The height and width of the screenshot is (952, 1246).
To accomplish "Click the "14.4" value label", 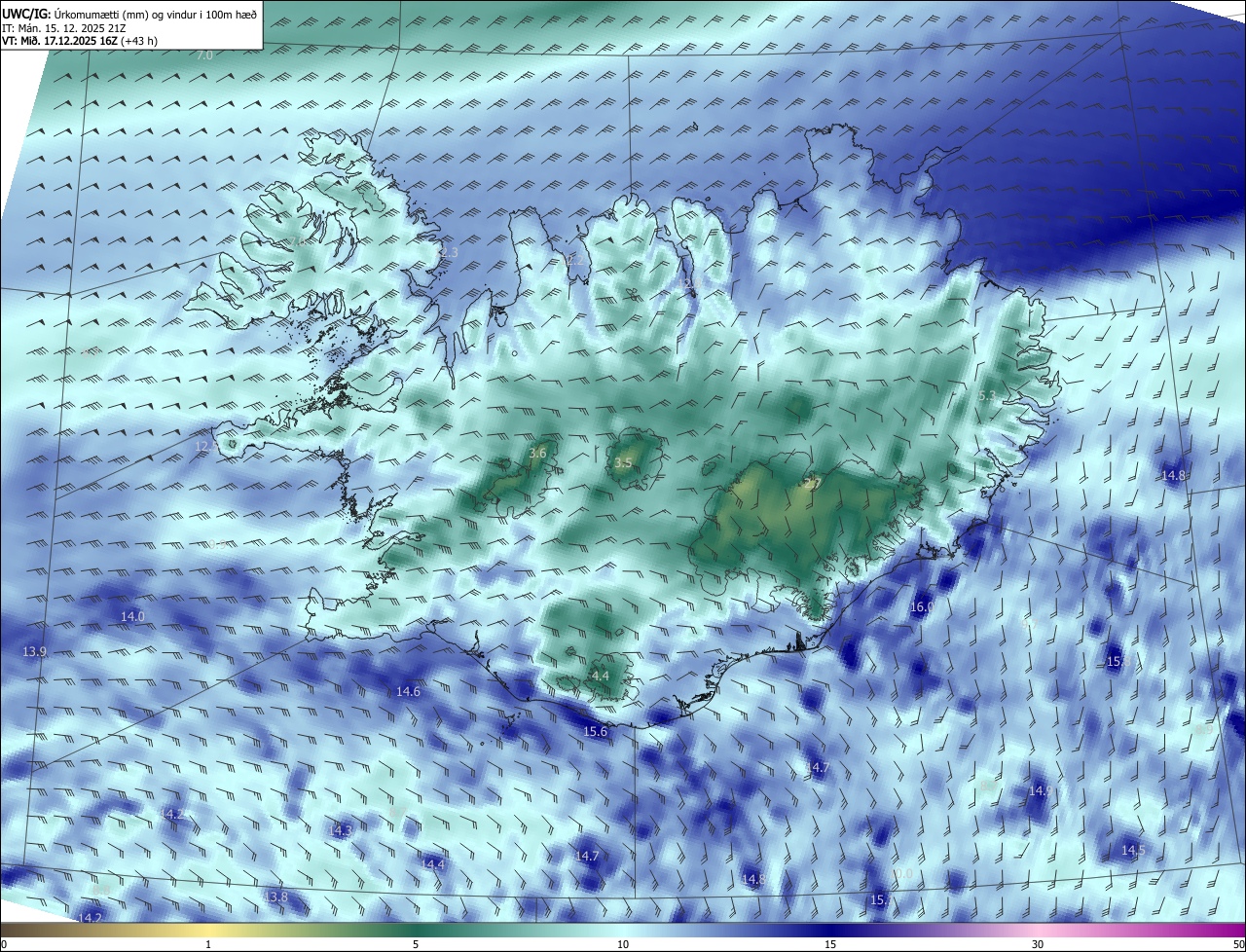I will tap(432, 864).
